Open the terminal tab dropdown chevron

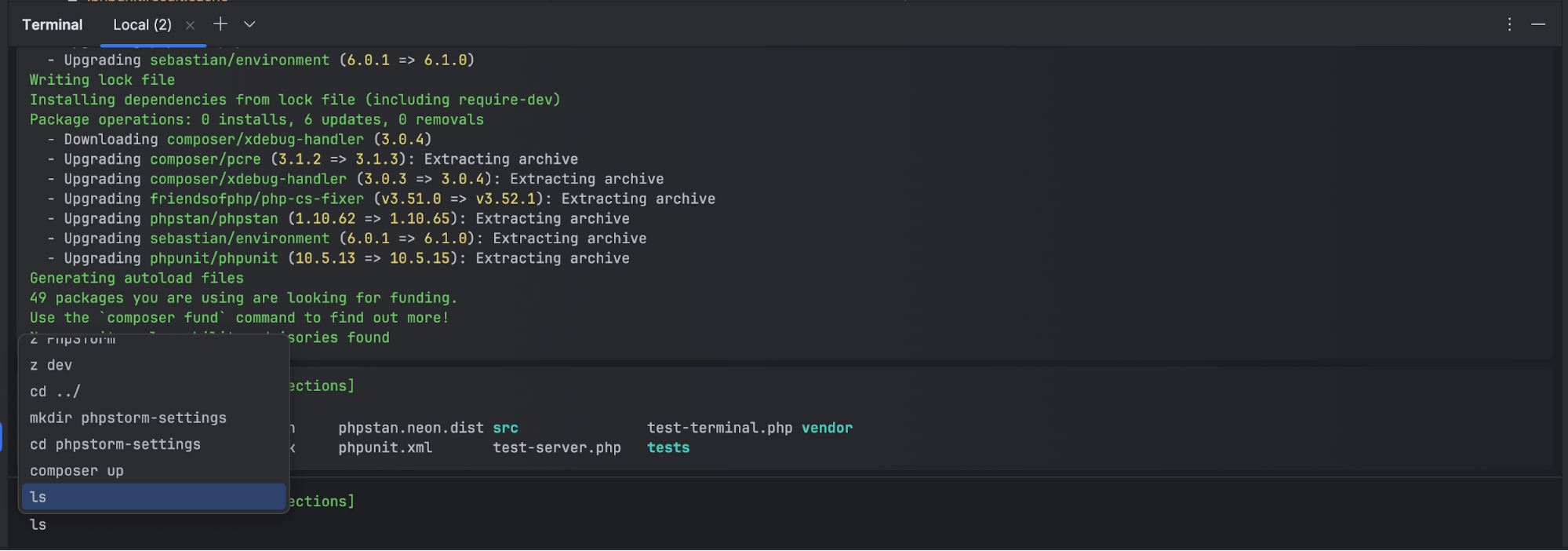point(249,24)
